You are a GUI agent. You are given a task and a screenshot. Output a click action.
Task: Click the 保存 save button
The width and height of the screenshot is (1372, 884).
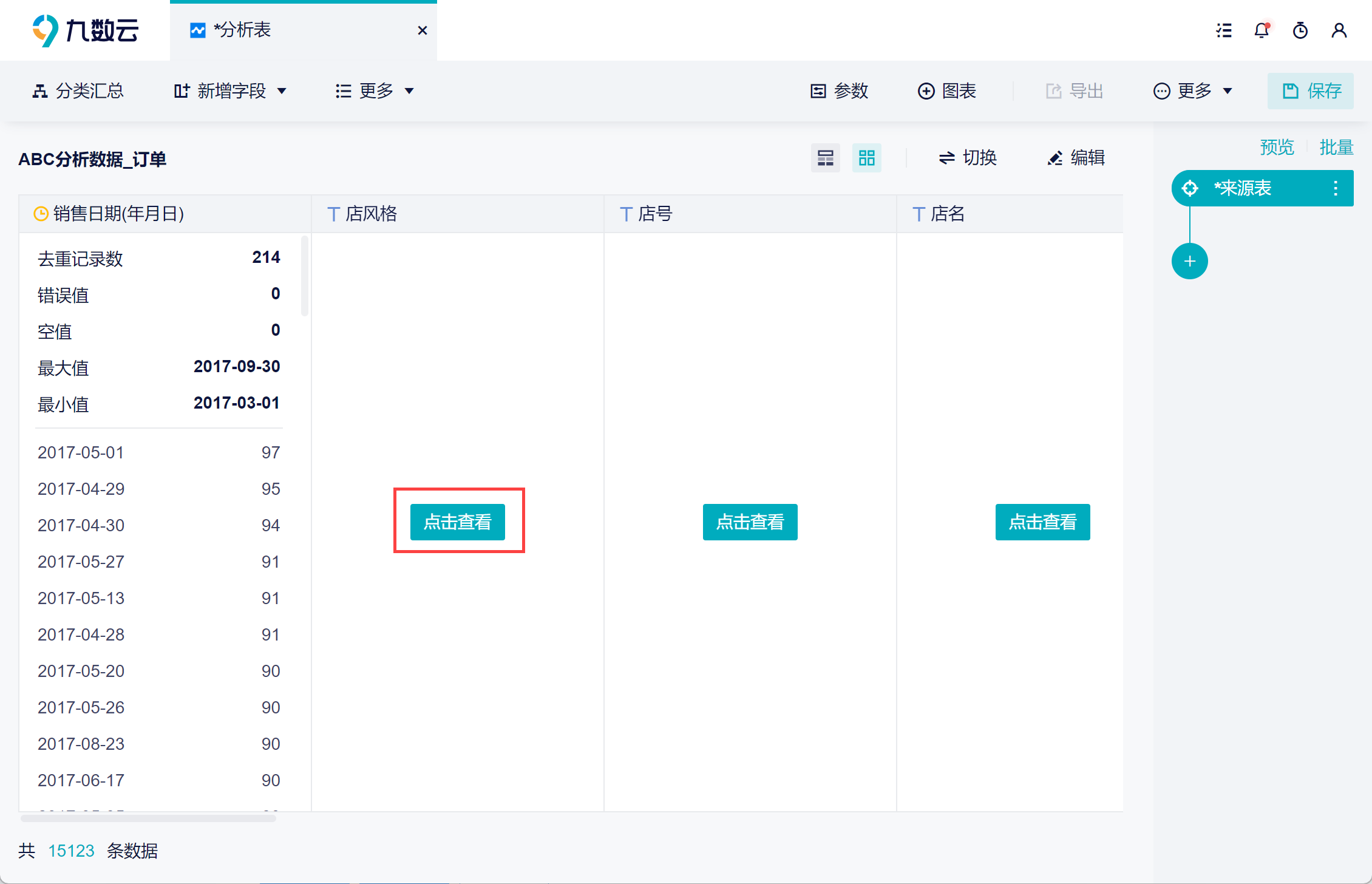tap(1310, 91)
